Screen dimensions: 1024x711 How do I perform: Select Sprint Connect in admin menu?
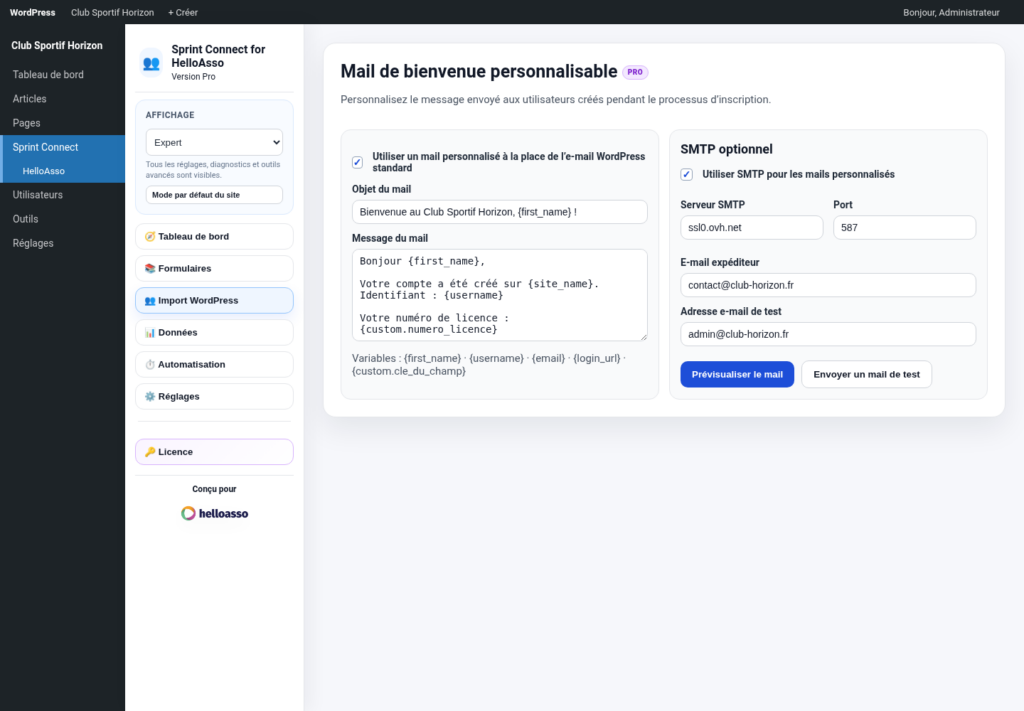(x=62, y=147)
